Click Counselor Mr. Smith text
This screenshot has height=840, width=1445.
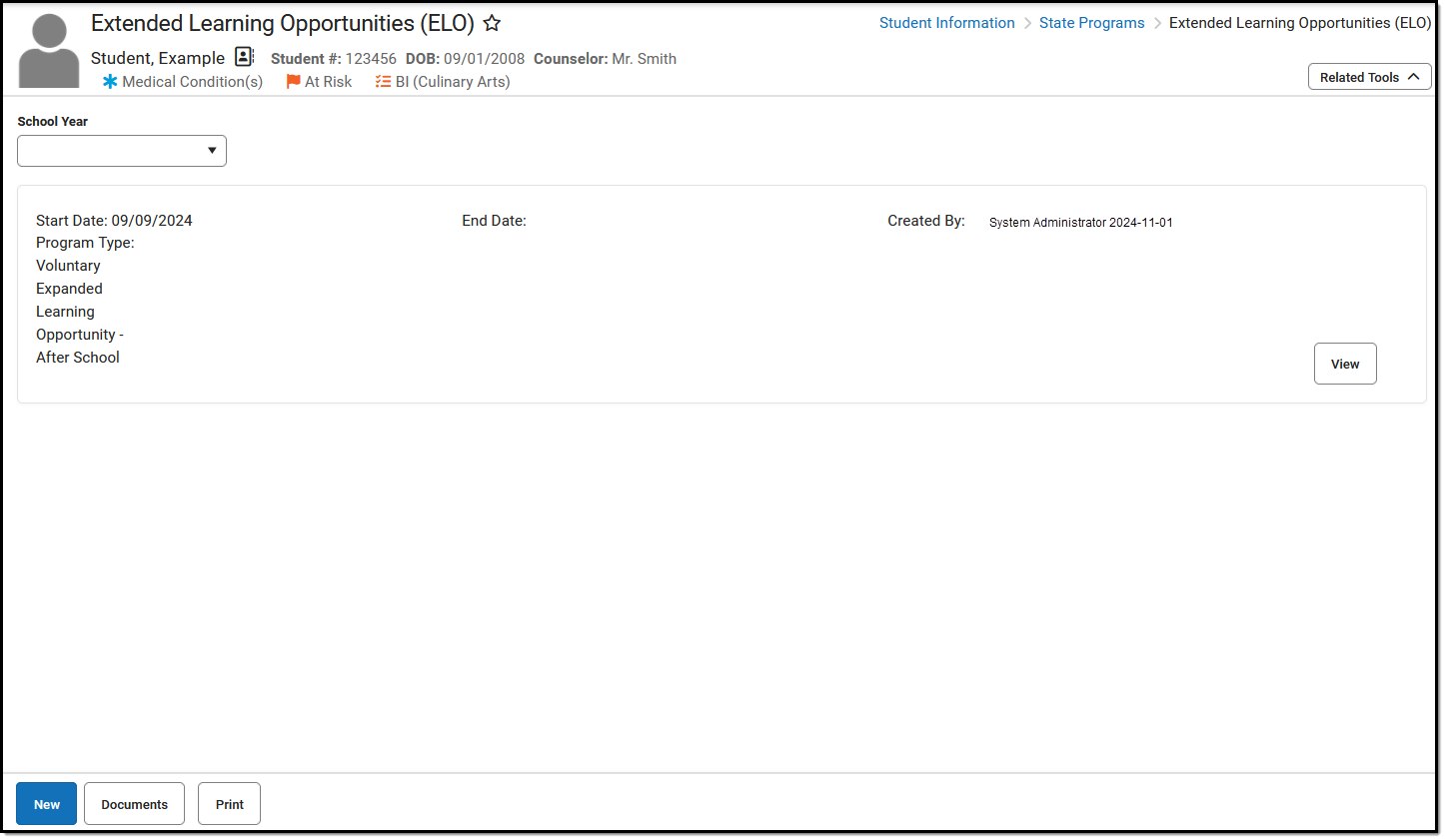pos(605,59)
